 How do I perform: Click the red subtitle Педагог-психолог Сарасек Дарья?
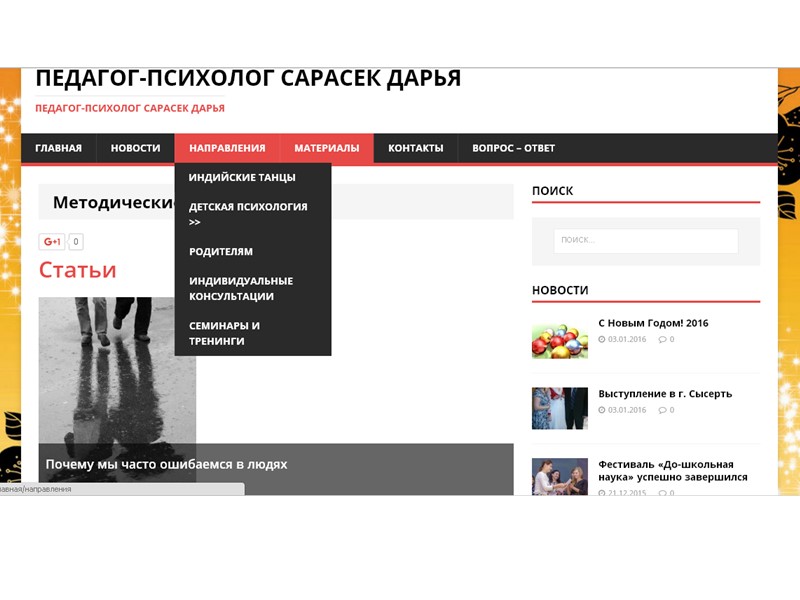pyautogui.click(x=130, y=108)
